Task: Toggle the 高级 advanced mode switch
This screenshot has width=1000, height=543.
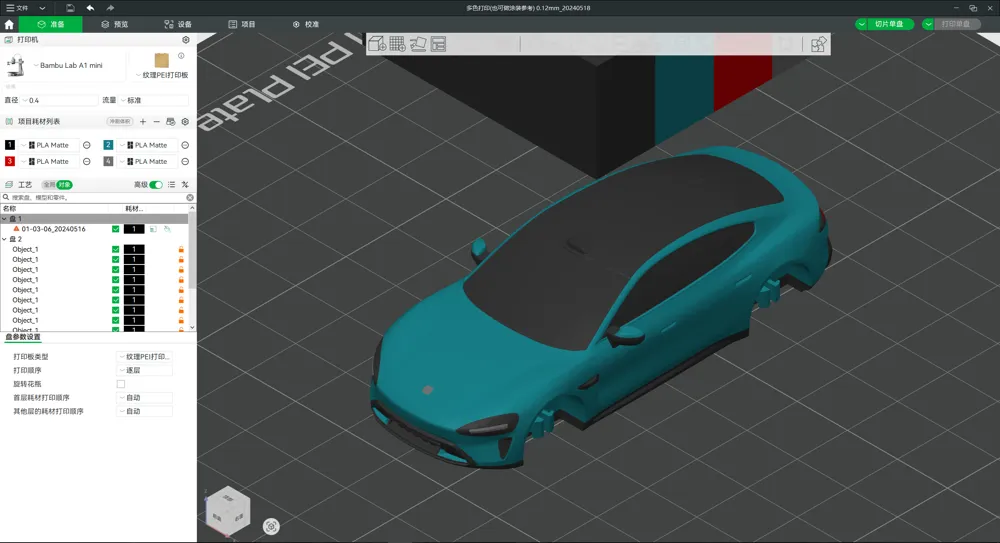Action: [x=156, y=184]
